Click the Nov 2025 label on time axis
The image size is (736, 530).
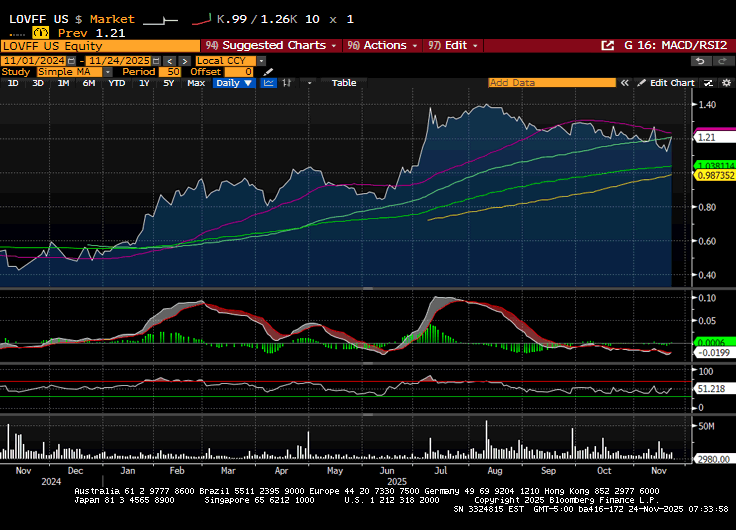[659, 471]
